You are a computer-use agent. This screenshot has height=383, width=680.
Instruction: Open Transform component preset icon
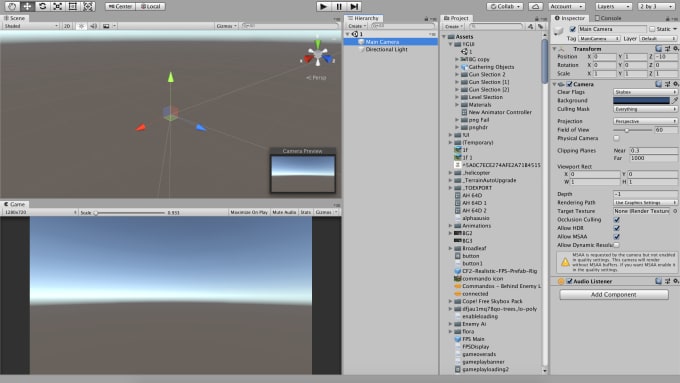[667, 49]
